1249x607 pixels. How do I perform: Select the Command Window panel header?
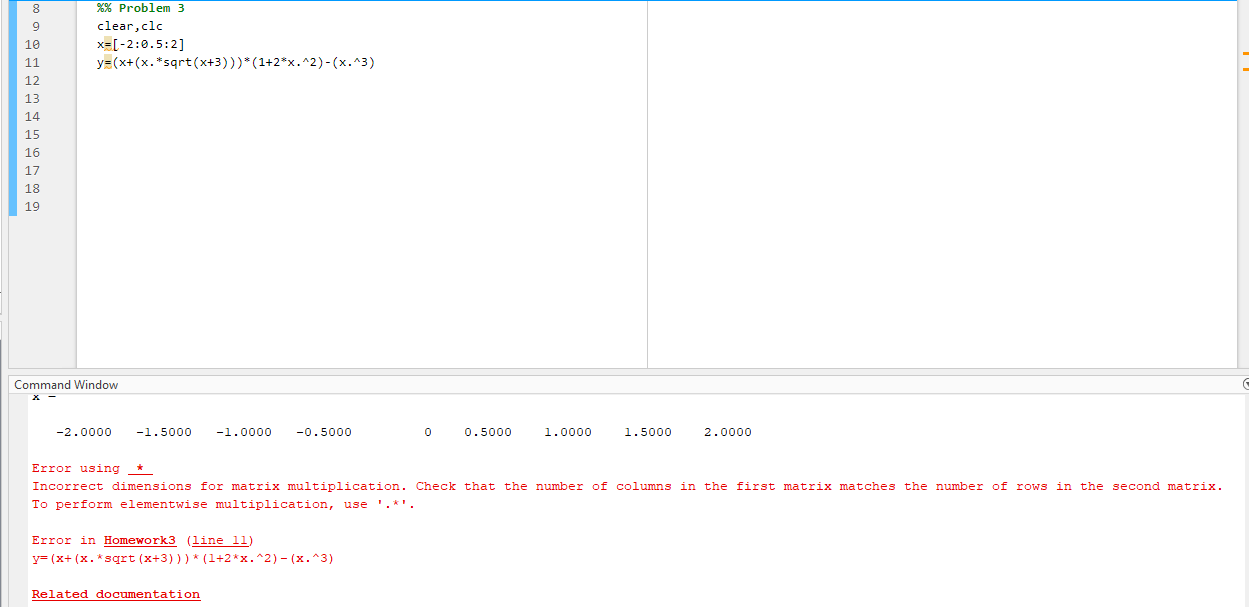click(66, 384)
